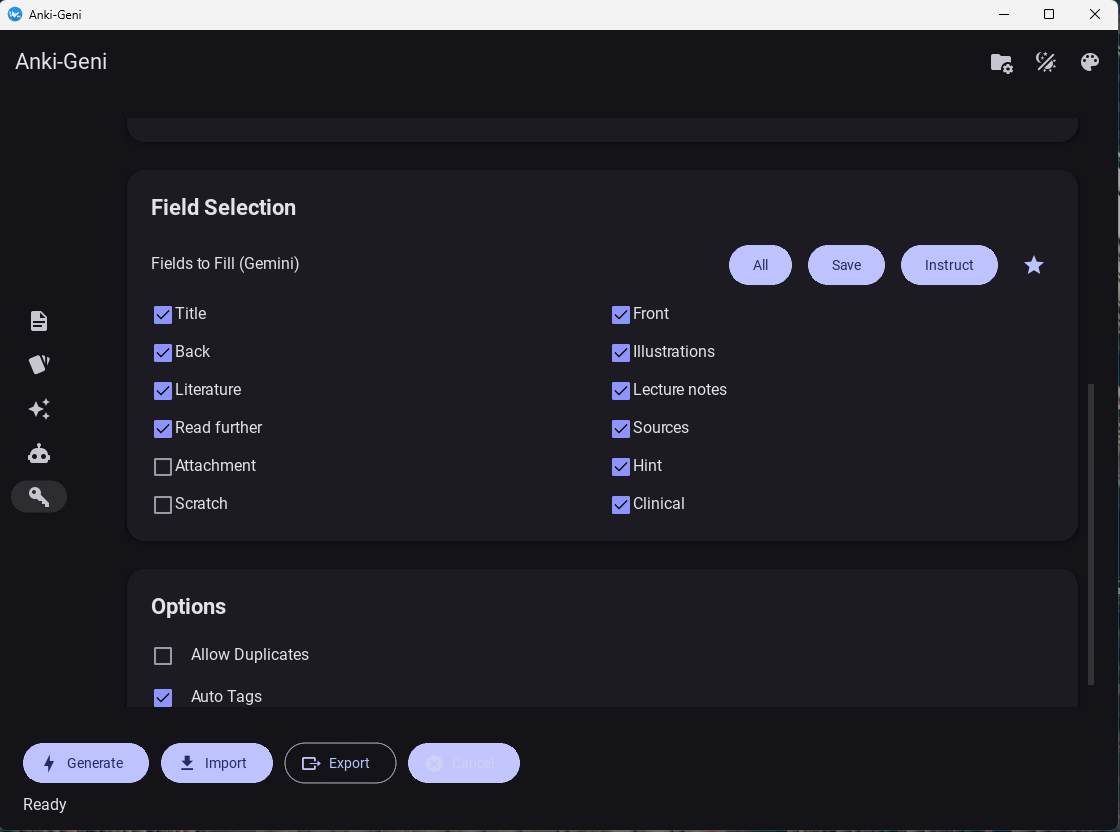Select the sparkles icon in sidebar
The height and width of the screenshot is (832, 1120).
(x=39, y=409)
